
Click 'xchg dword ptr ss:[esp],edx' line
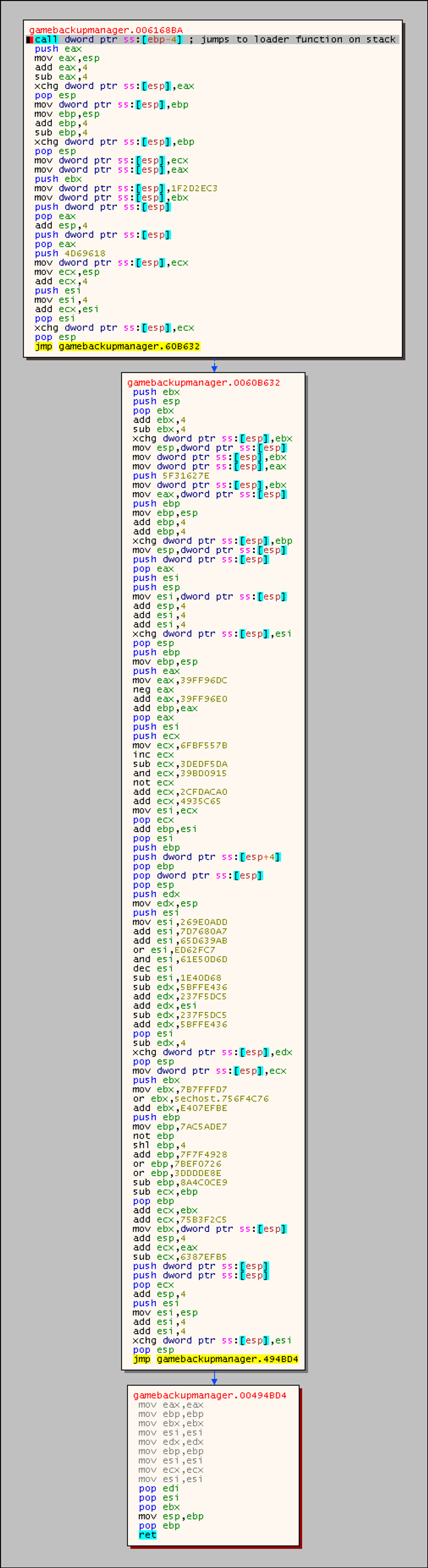click(212, 1053)
